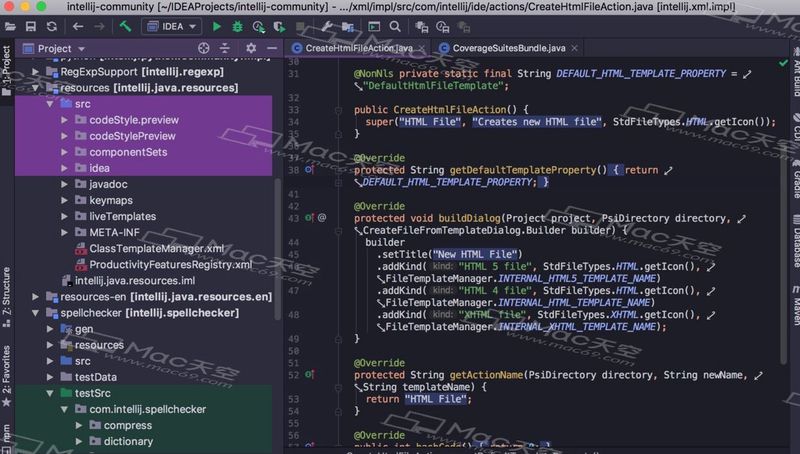Expand the keymaps folder
The width and height of the screenshot is (800, 454).
(64, 200)
